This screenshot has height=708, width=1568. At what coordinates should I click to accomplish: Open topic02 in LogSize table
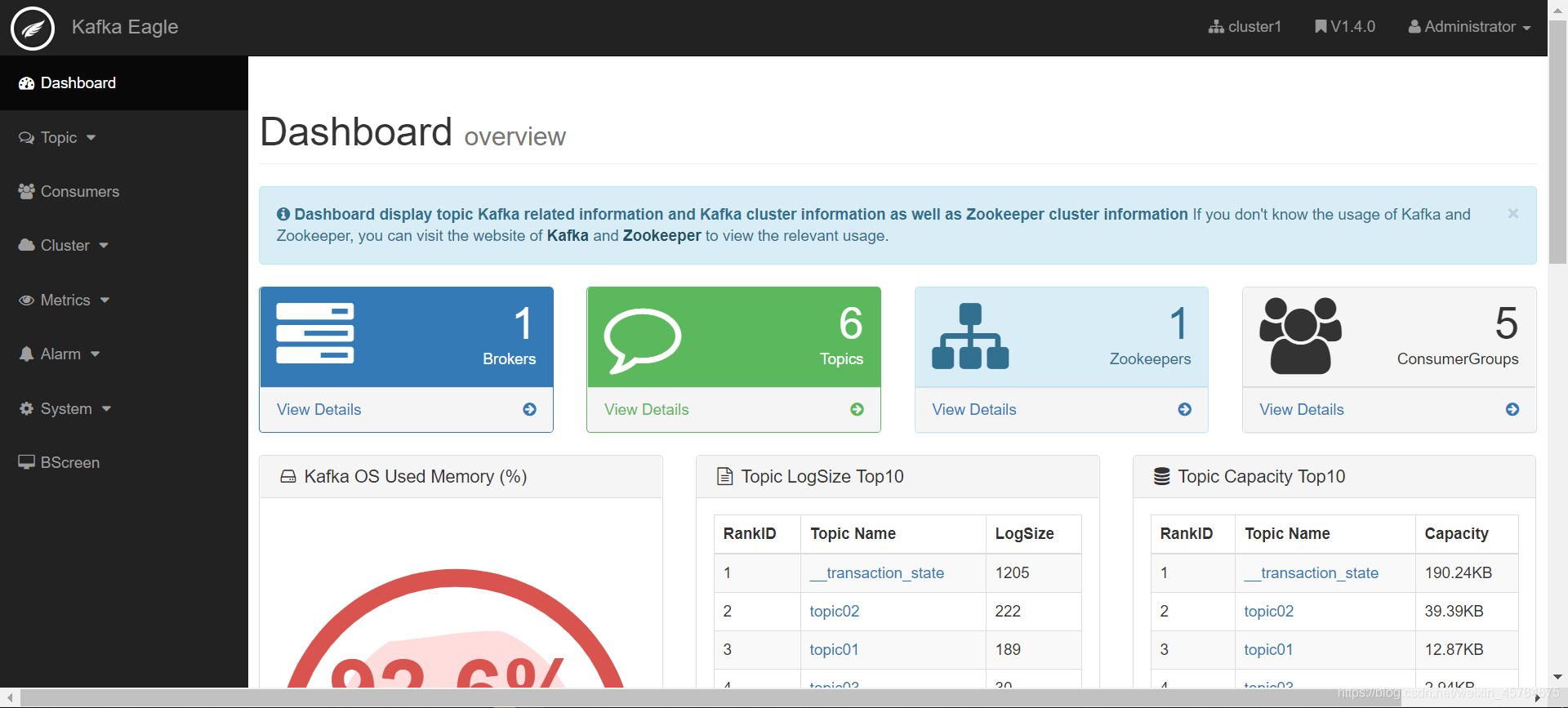coord(835,612)
